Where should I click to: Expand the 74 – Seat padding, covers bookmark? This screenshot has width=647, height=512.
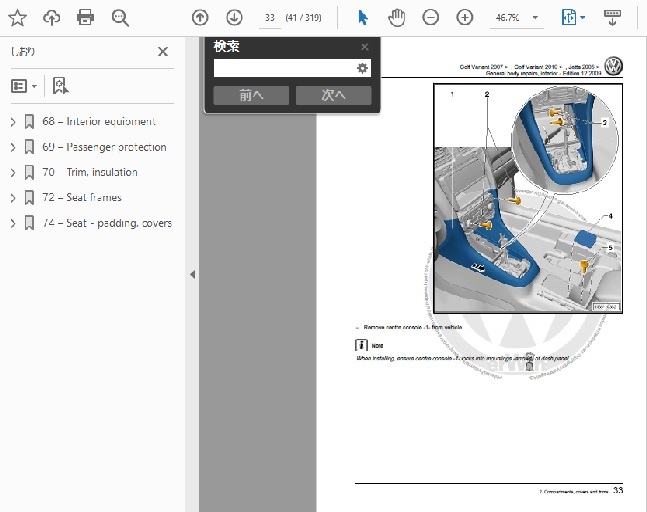point(13,223)
